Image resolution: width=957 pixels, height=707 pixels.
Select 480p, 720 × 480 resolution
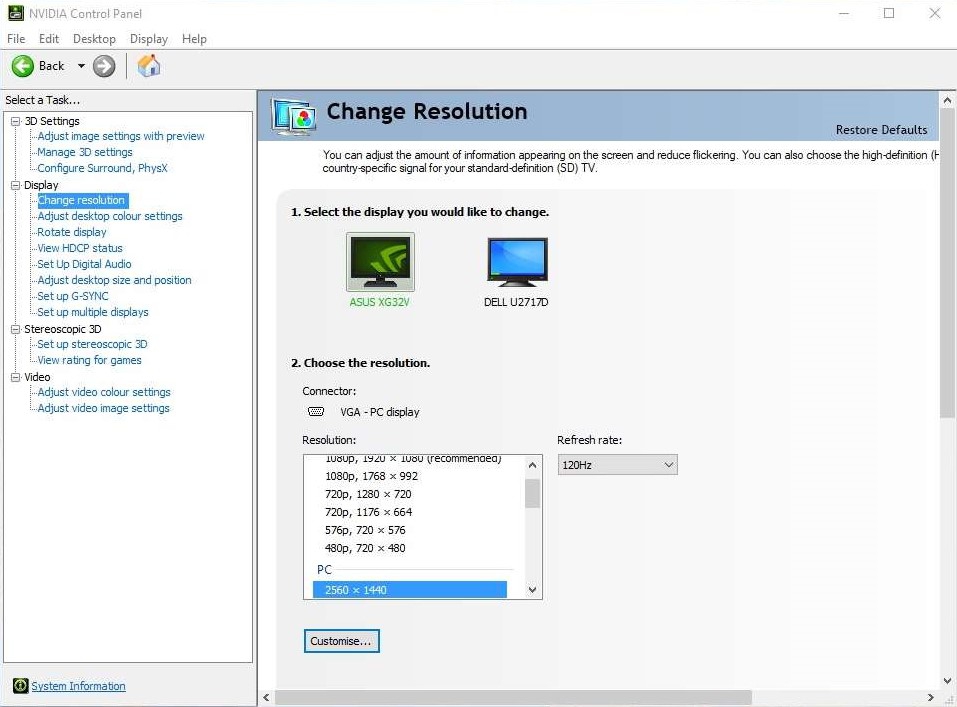click(x=365, y=548)
